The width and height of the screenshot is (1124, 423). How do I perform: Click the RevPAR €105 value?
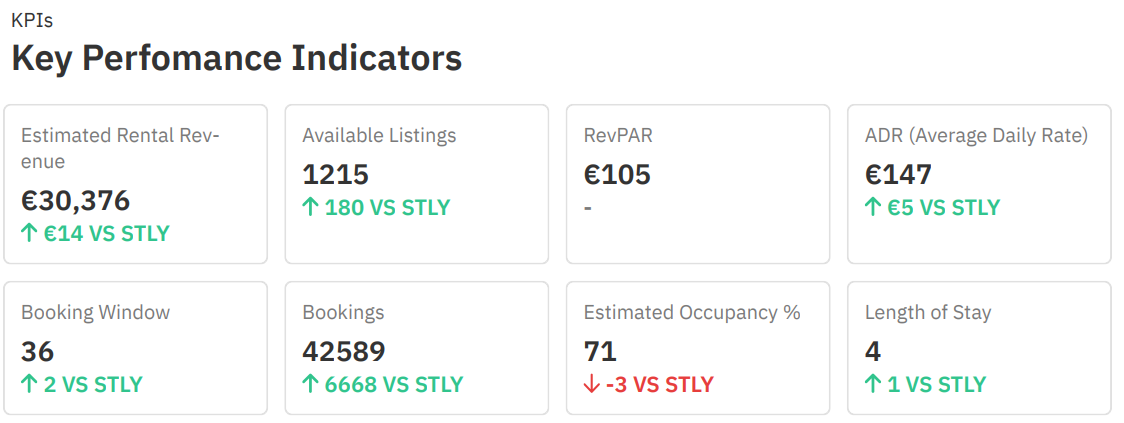click(x=617, y=175)
